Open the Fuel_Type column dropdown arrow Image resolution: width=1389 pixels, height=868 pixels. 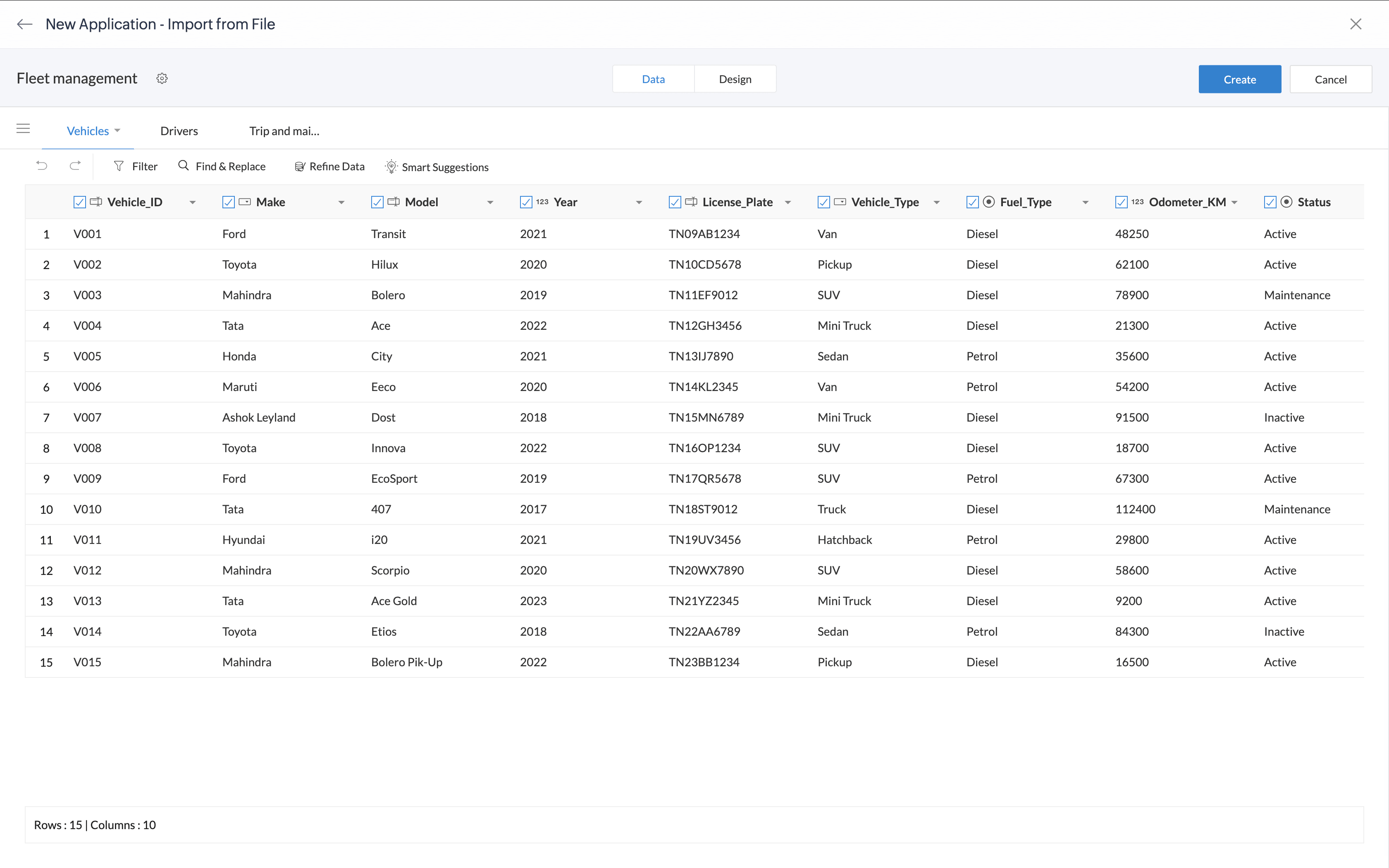click(1086, 203)
